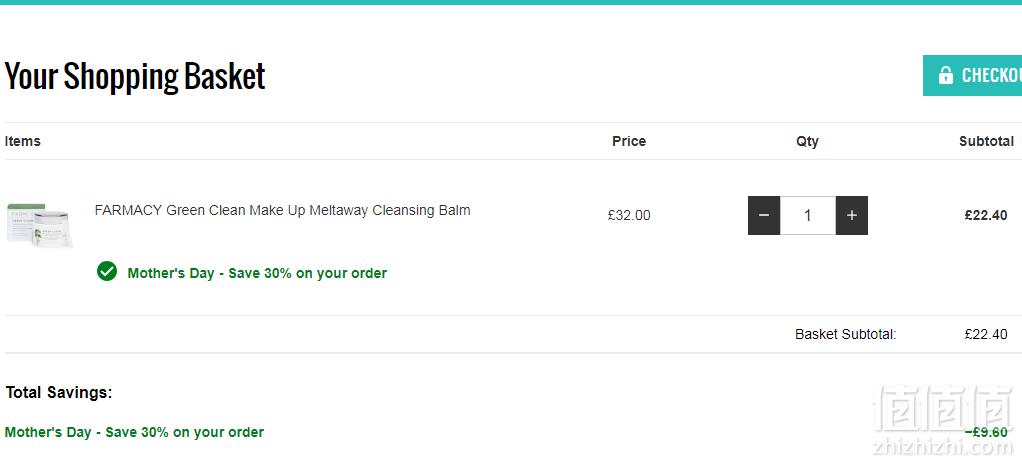Click the £32.00 item price
Image resolution: width=1022 pixels, height=464 pixels.
click(629, 216)
